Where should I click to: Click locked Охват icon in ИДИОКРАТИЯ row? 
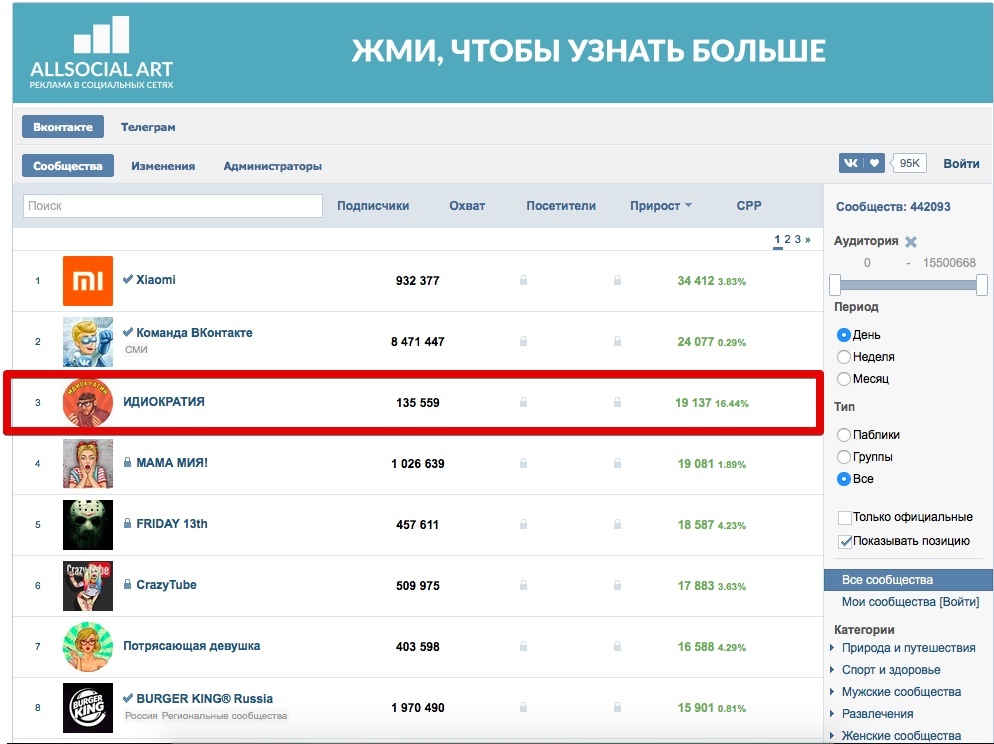pyautogui.click(x=523, y=402)
